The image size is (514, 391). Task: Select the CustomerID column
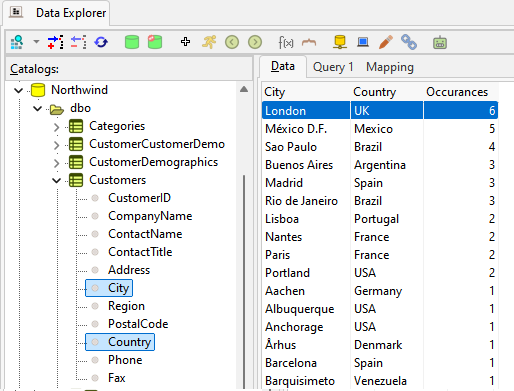coord(139,198)
